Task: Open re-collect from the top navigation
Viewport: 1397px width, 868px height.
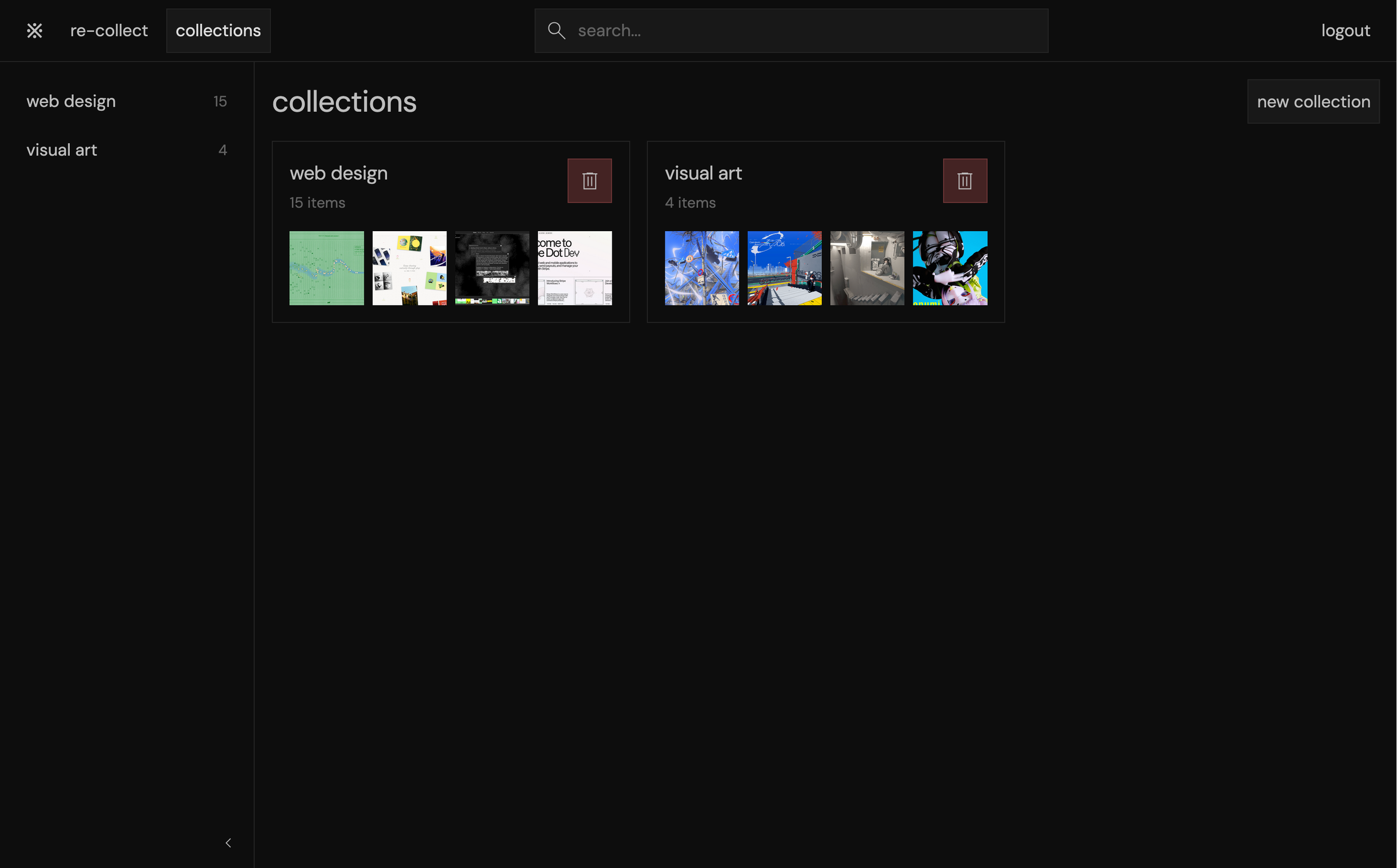Action: (x=109, y=30)
